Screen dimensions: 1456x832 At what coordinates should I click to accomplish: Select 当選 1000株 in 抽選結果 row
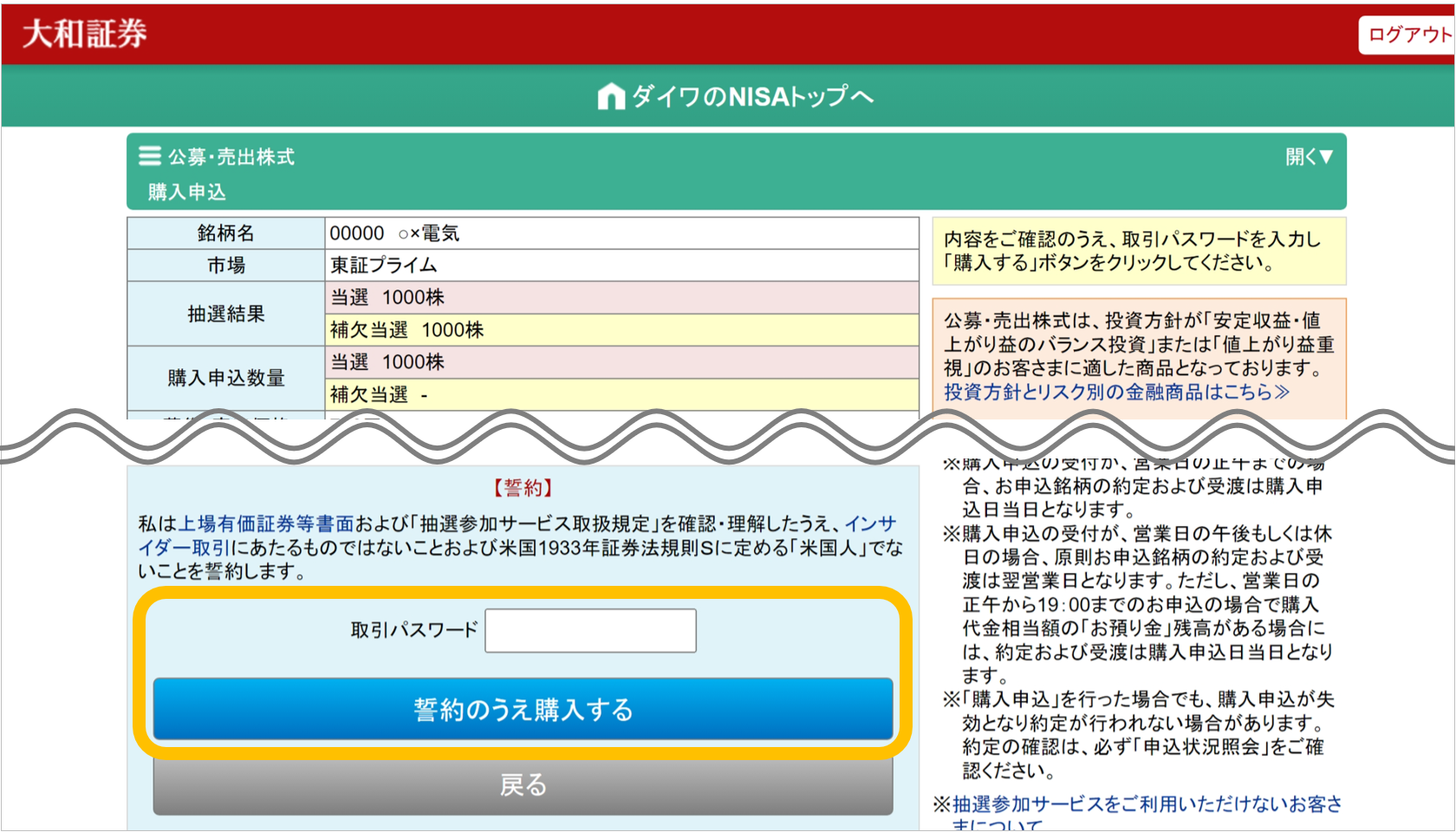(x=621, y=297)
